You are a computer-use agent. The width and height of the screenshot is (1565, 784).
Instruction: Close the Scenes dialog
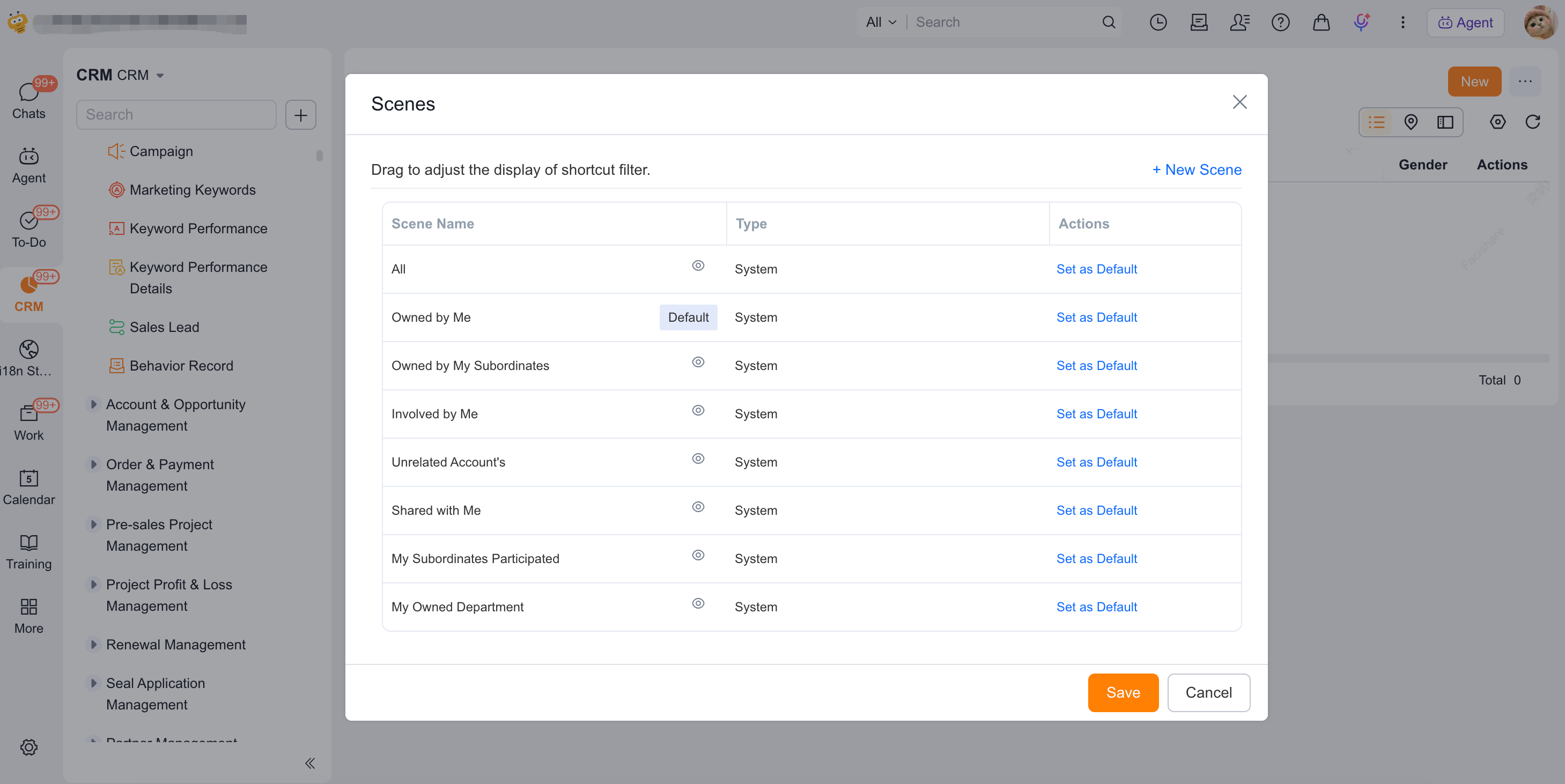1239,102
